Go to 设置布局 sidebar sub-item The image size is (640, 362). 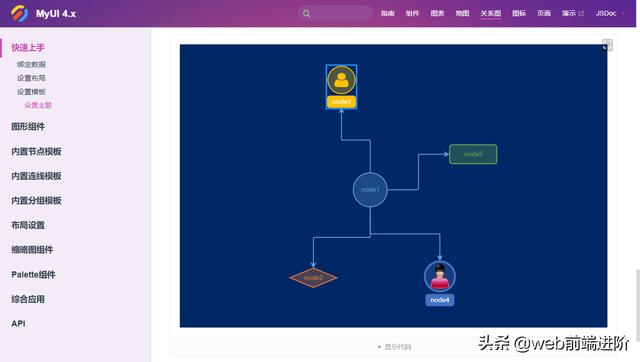click(31, 78)
